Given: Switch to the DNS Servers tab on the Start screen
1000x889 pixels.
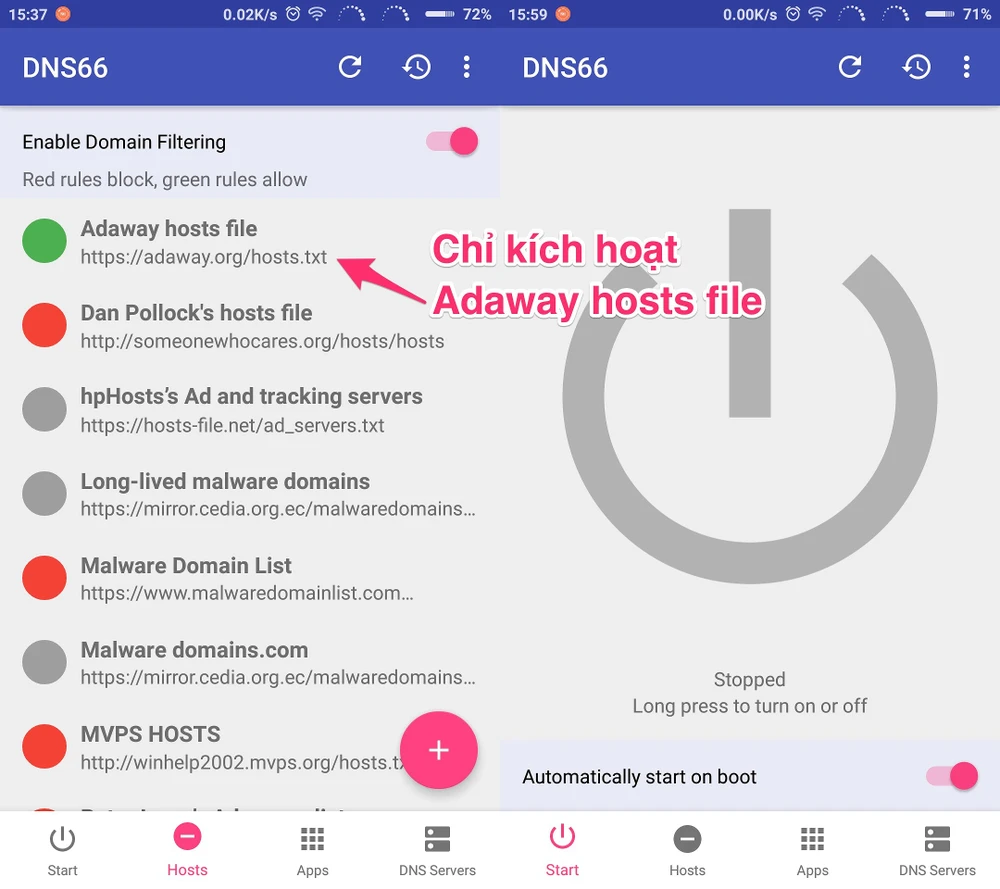Looking at the screenshot, I should [x=937, y=851].
